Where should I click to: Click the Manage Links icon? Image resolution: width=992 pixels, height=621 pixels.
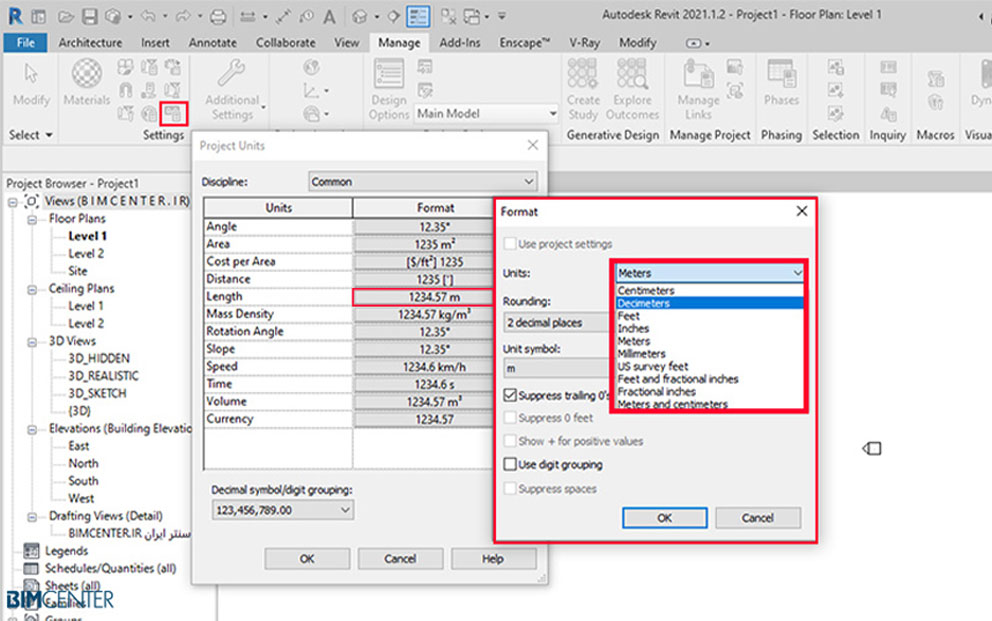(698, 76)
